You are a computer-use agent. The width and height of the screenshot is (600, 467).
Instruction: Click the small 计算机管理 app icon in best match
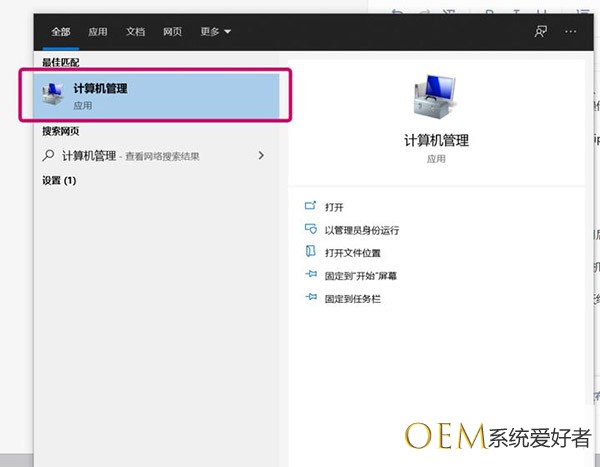coord(52,96)
